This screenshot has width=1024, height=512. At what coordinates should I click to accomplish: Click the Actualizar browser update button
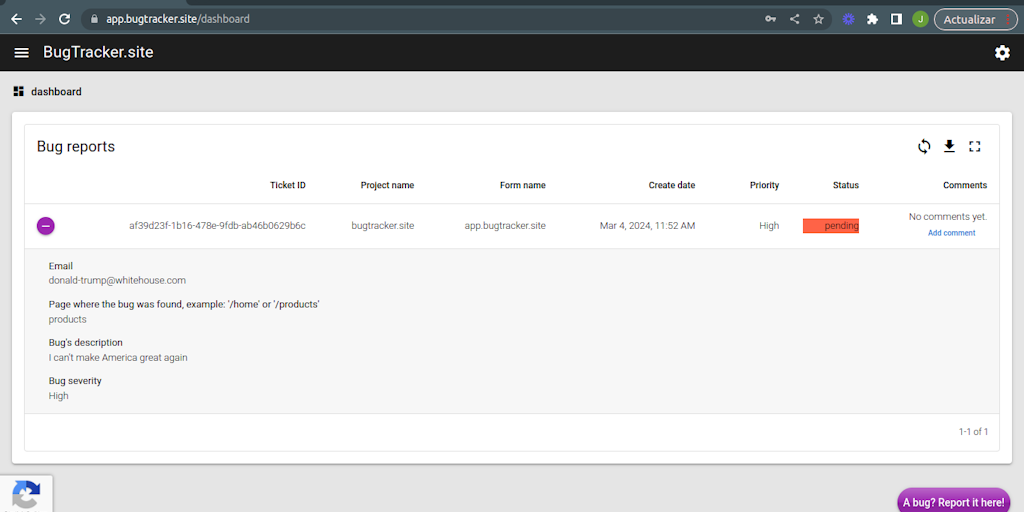[975, 19]
